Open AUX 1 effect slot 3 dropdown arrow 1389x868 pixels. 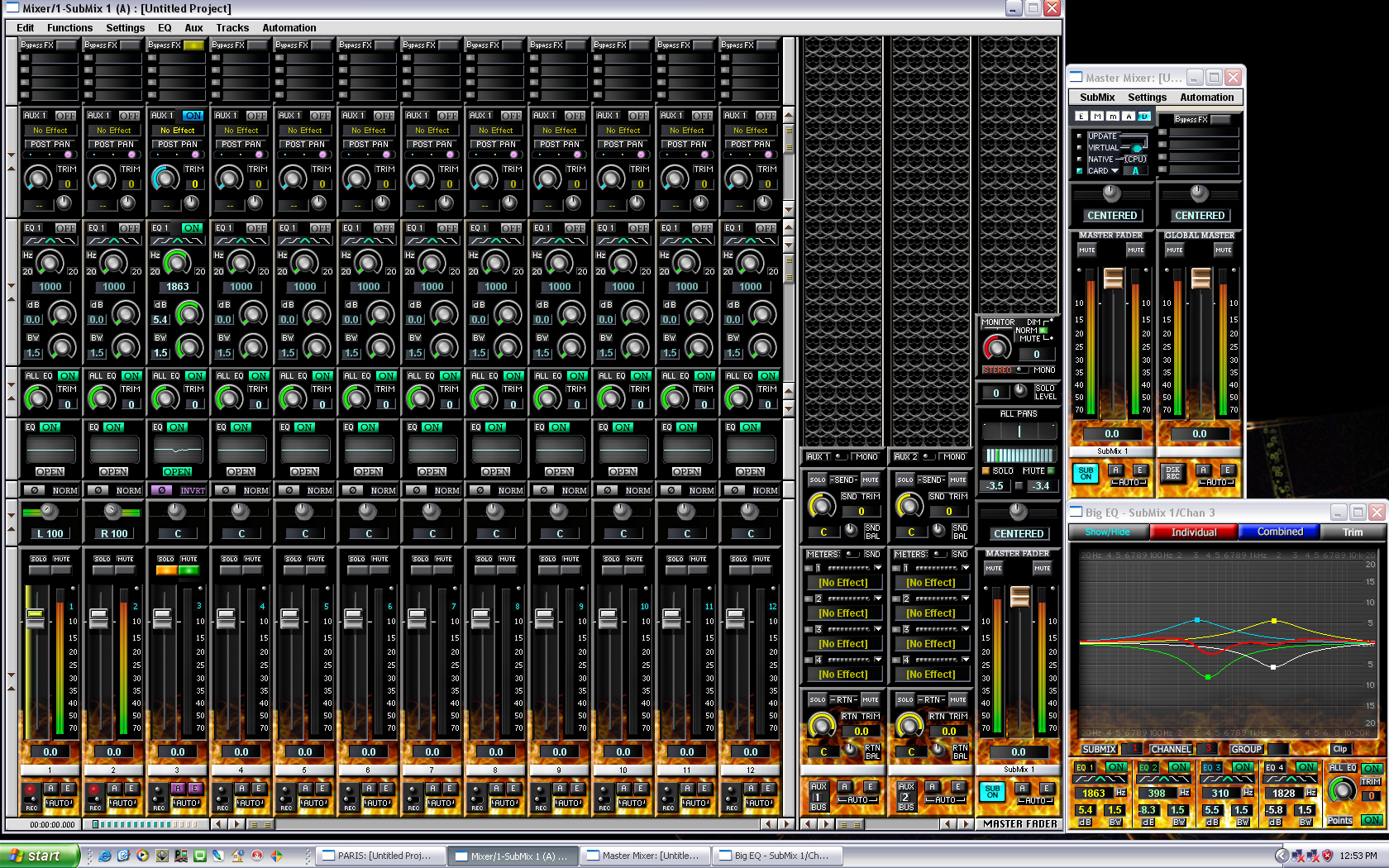tap(877, 629)
